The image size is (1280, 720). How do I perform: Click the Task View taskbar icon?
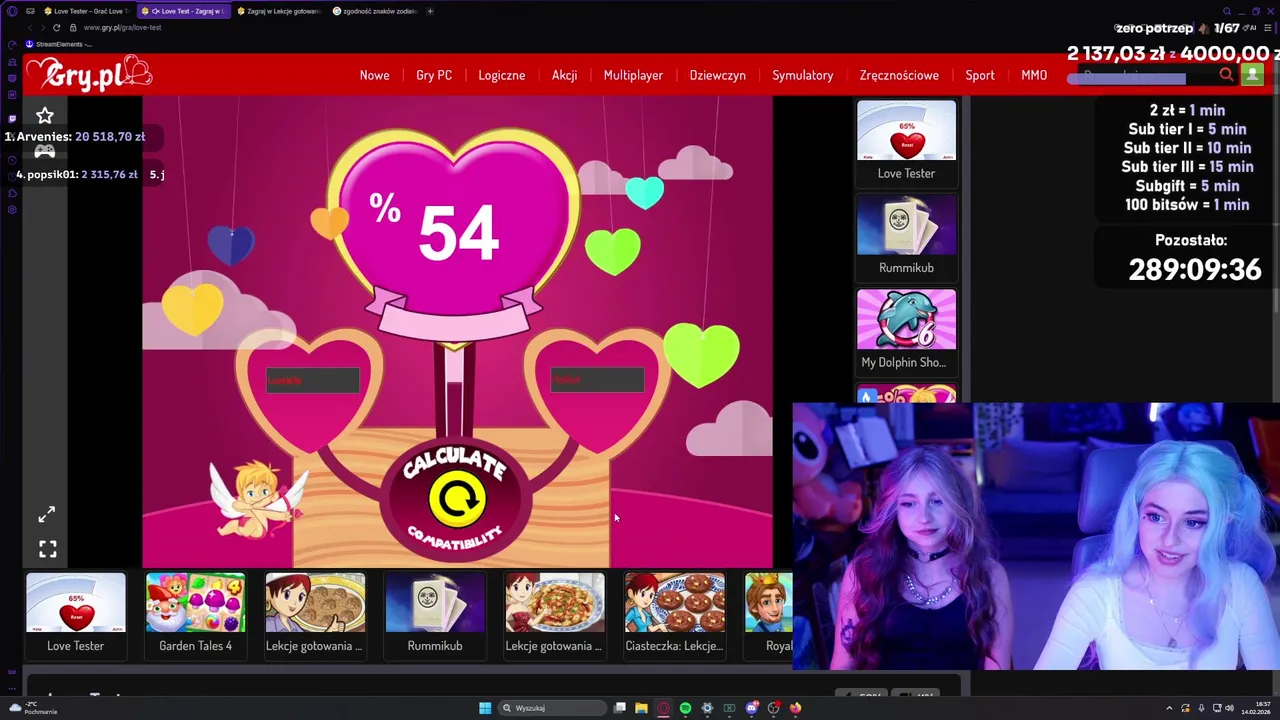coord(620,708)
